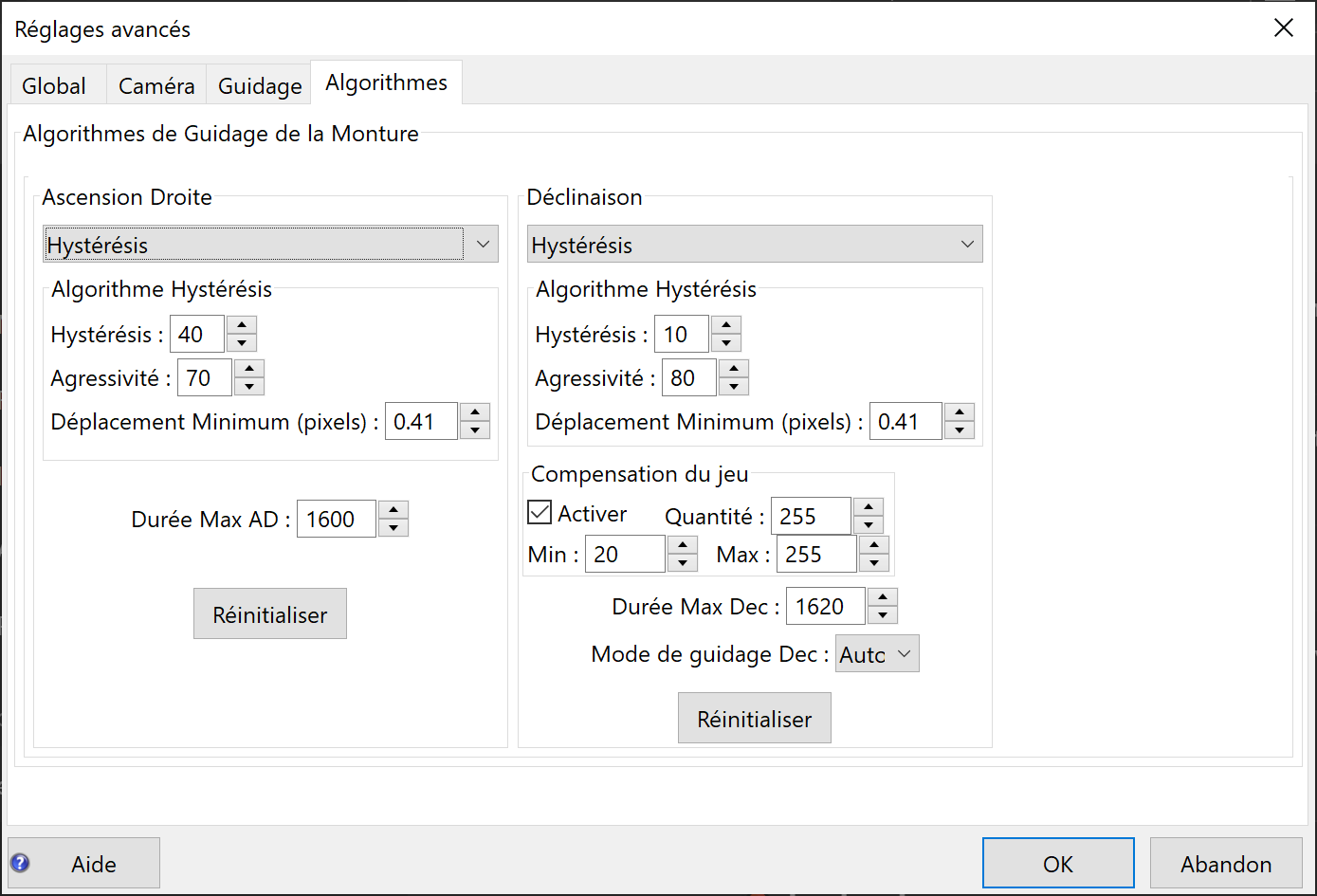Increase the Ascension Droite Hystérésis value

click(x=242, y=325)
